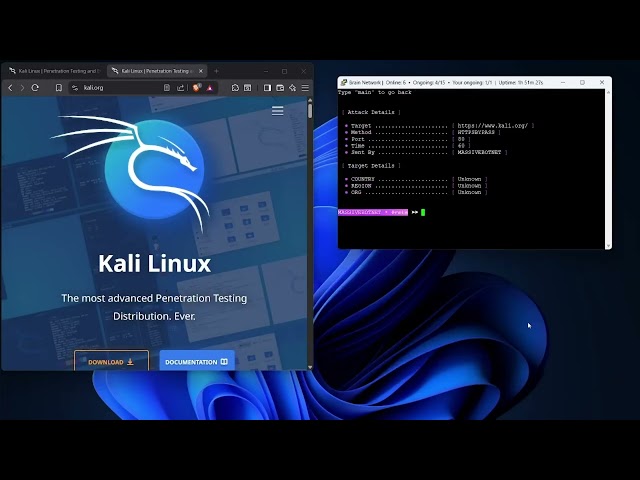Open reader mode icon in address bar
640x480 pixels.
[167, 88]
